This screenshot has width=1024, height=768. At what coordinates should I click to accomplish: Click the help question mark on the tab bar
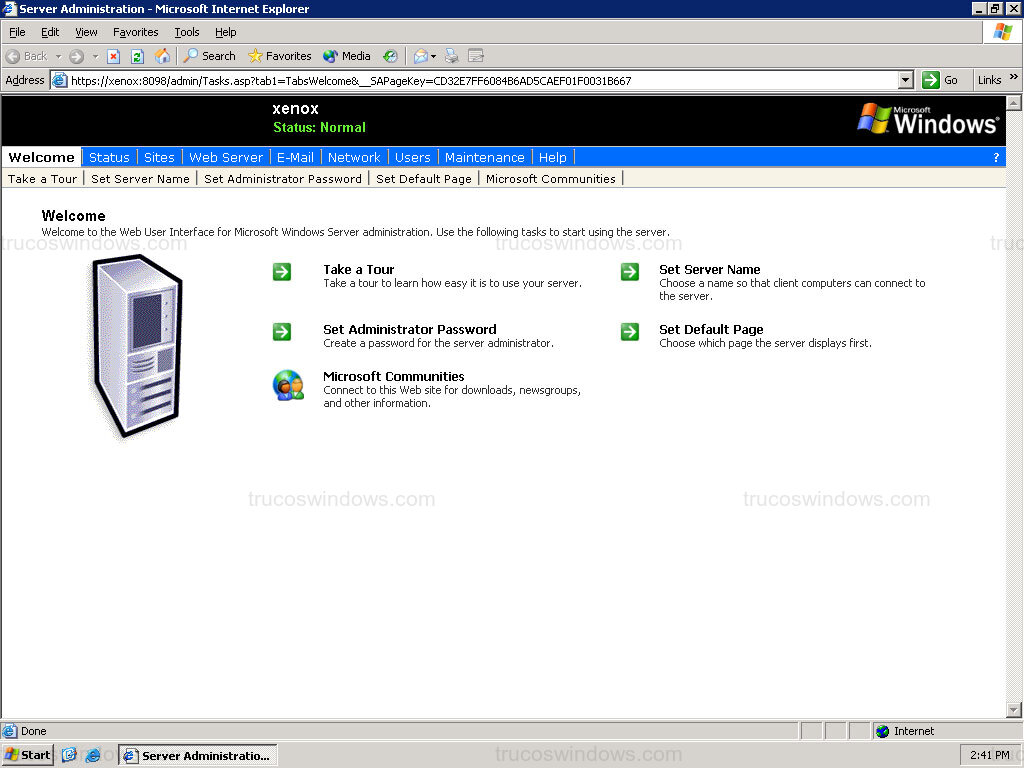[995, 157]
